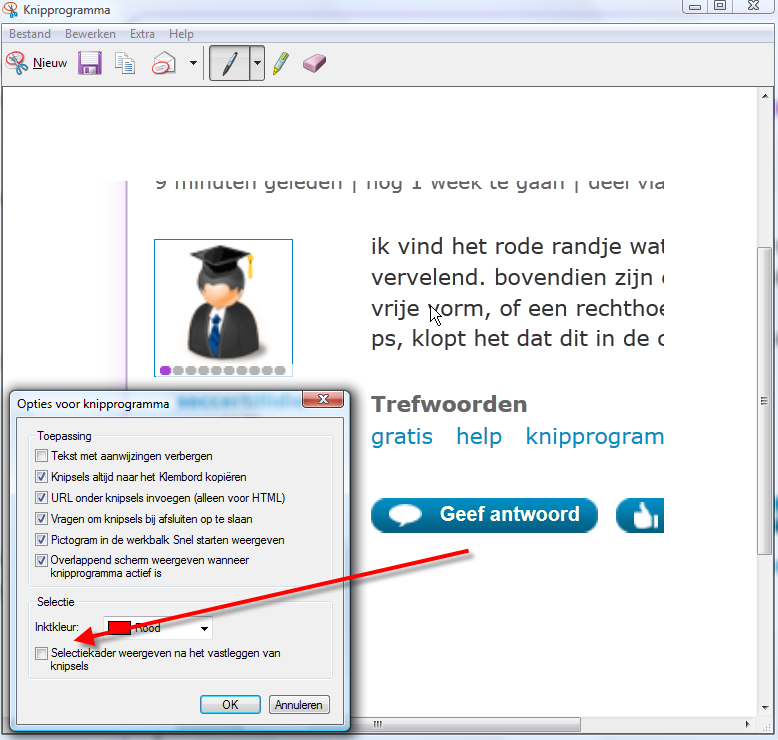
Task: Send the snip via the envelope icon
Action: [163, 63]
